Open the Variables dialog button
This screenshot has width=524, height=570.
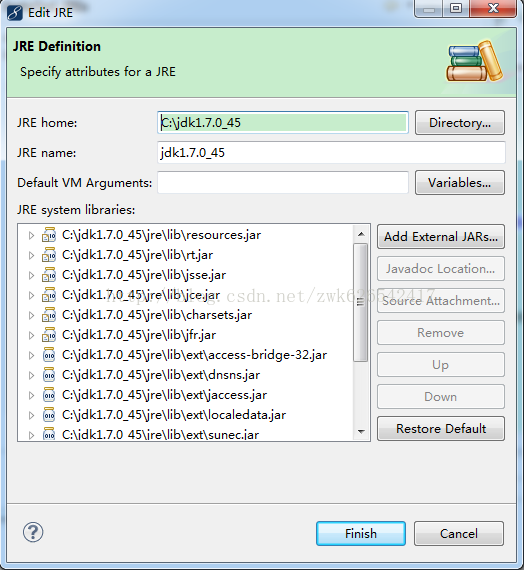(460, 183)
